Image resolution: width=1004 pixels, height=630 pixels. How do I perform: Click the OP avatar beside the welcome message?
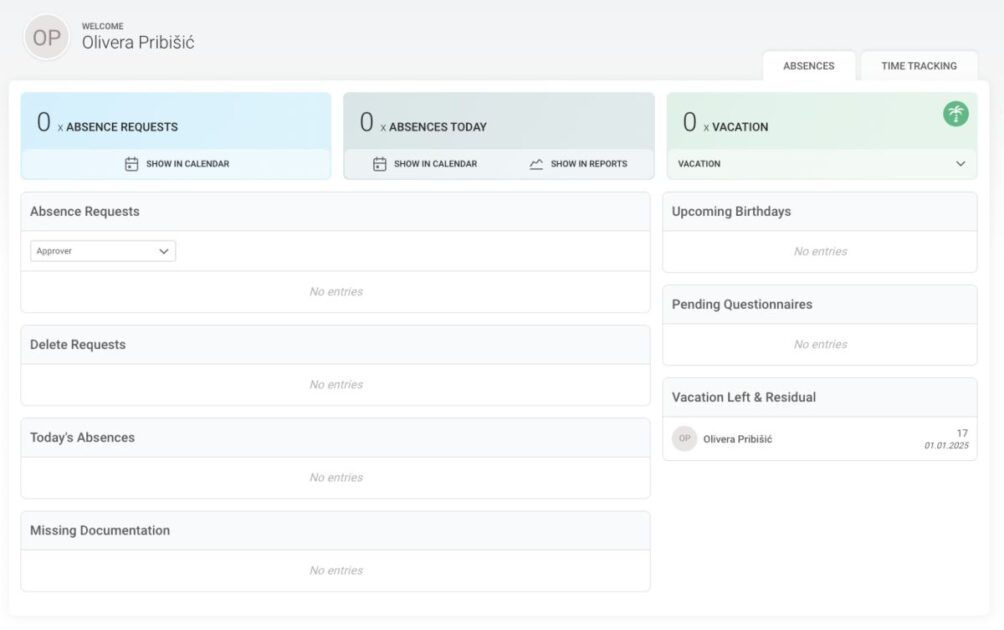tap(47, 40)
